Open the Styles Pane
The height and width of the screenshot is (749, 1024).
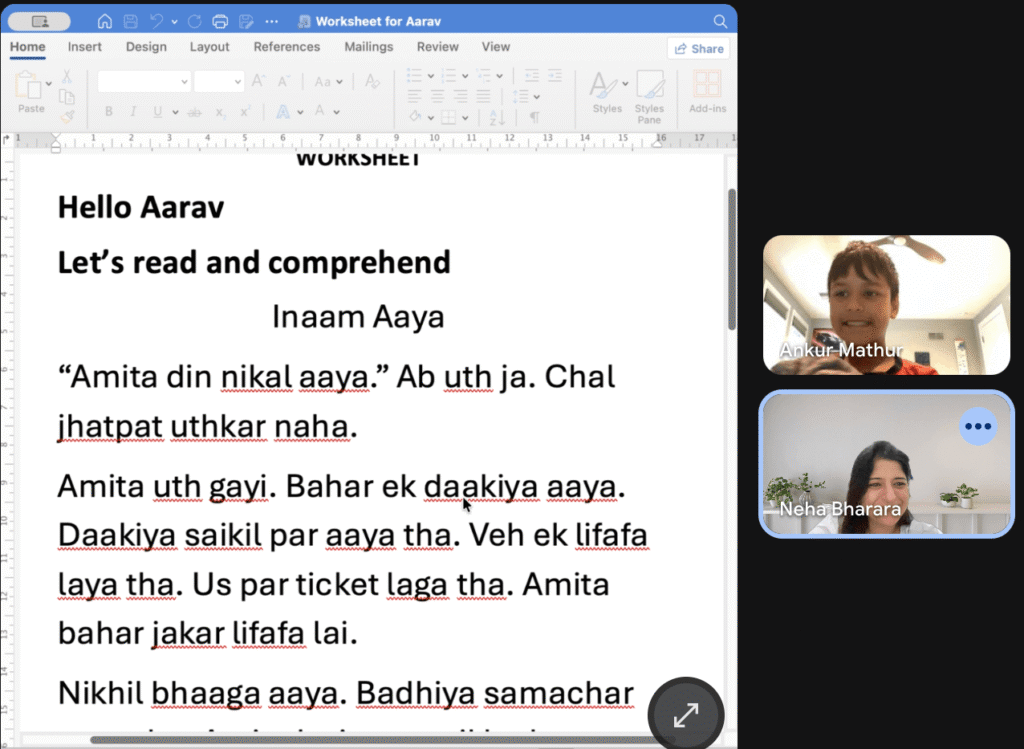[x=649, y=97]
